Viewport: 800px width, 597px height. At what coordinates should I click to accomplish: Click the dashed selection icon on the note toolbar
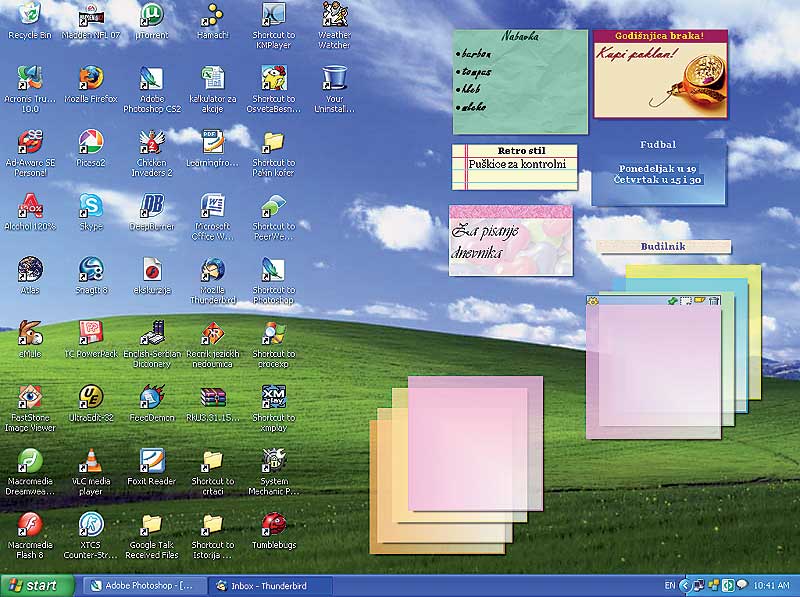click(x=686, y=301)
